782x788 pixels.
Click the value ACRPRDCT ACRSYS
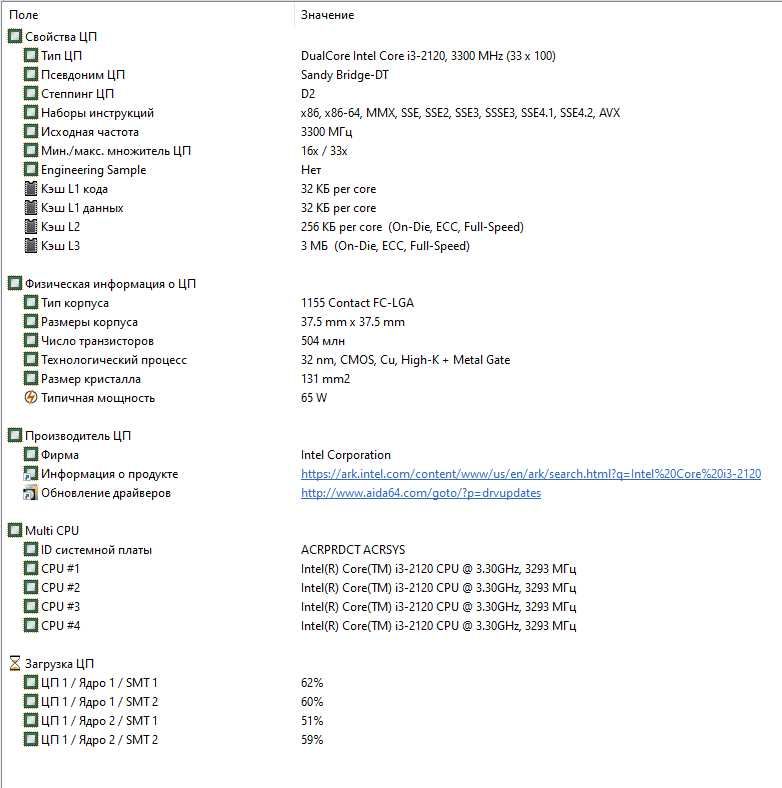coord(353,550)
